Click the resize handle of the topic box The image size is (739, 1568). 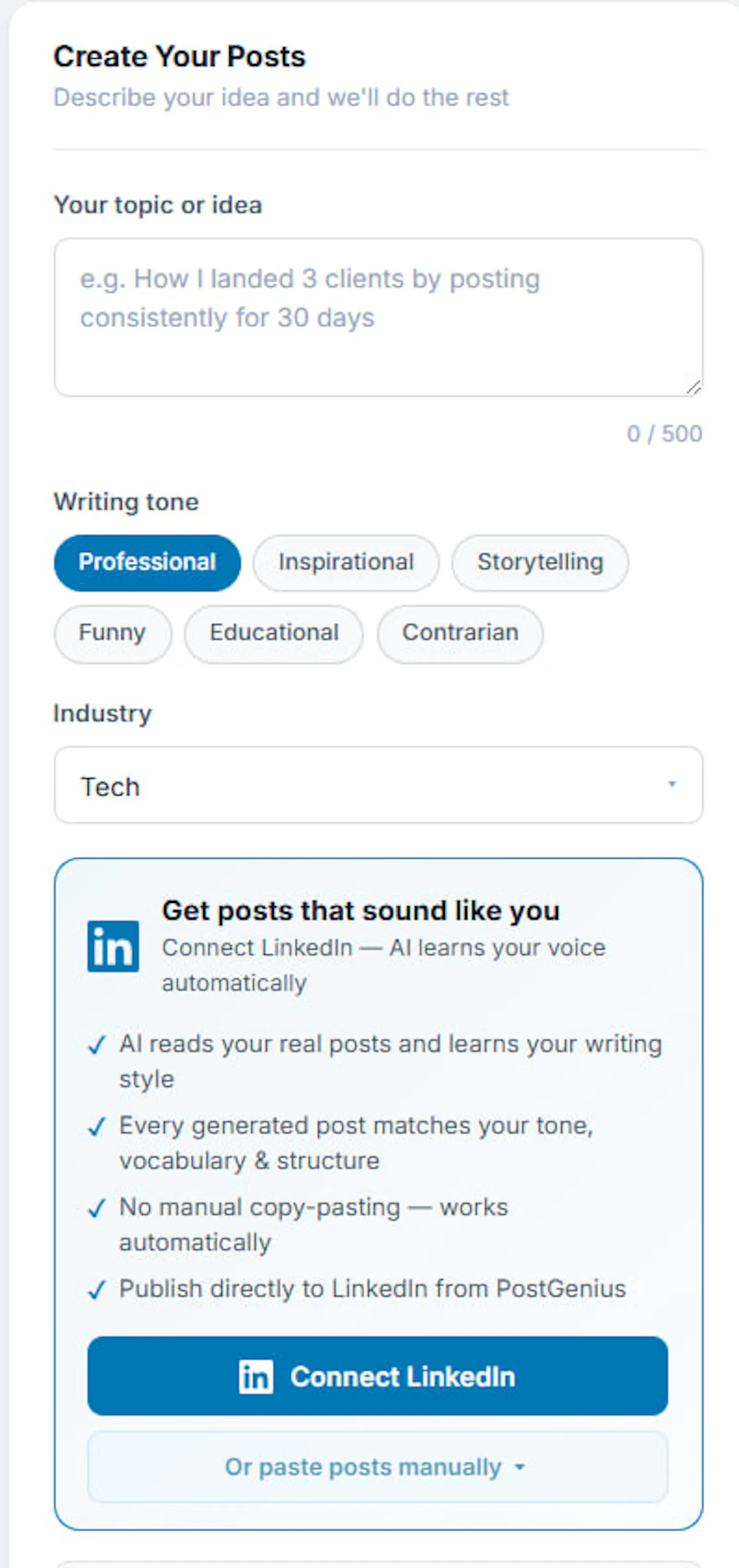click(x=693, y=387)
